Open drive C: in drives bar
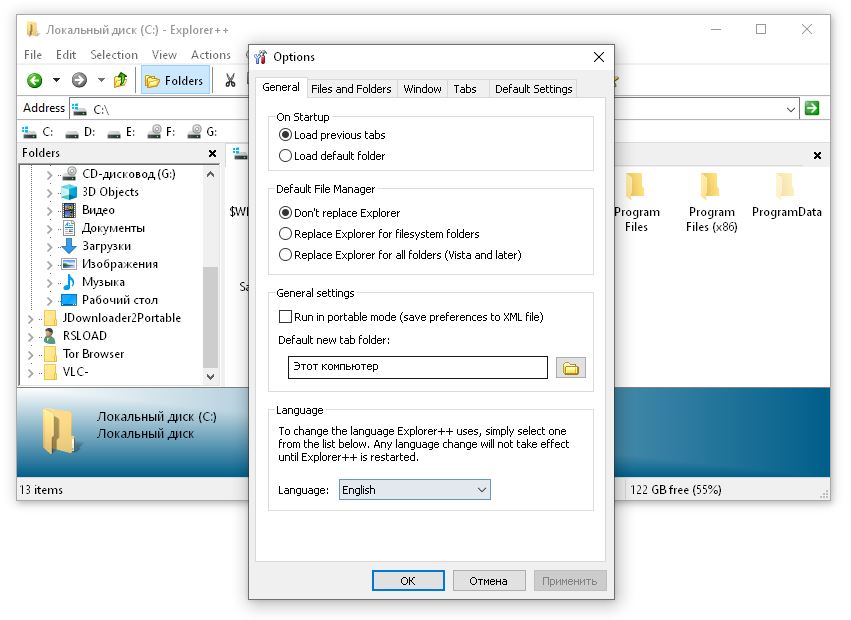851x620 pixels. pyautogui.click(x=37, y=131)
